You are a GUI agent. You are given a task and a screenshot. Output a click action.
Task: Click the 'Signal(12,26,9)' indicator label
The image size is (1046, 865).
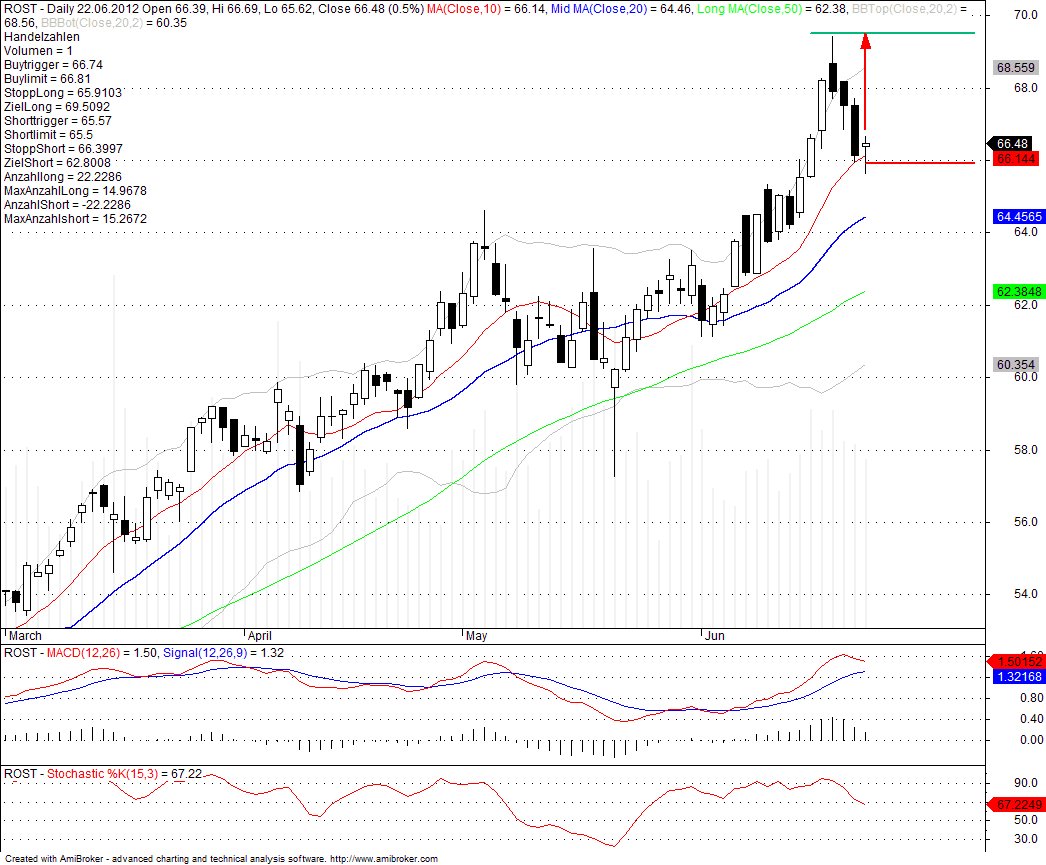click(x=205, y=652)
